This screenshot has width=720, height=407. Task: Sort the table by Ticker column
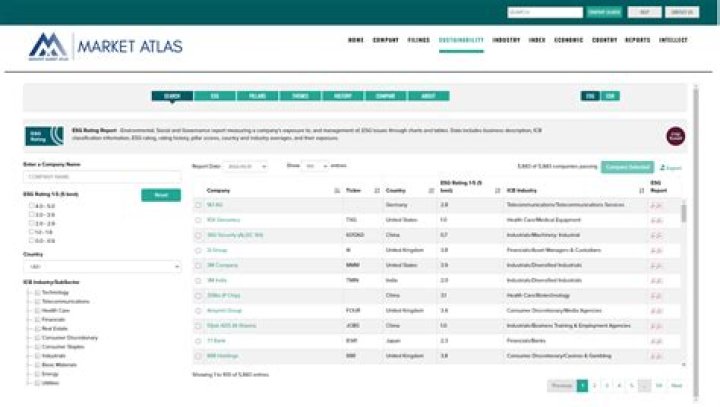(377, 191)
